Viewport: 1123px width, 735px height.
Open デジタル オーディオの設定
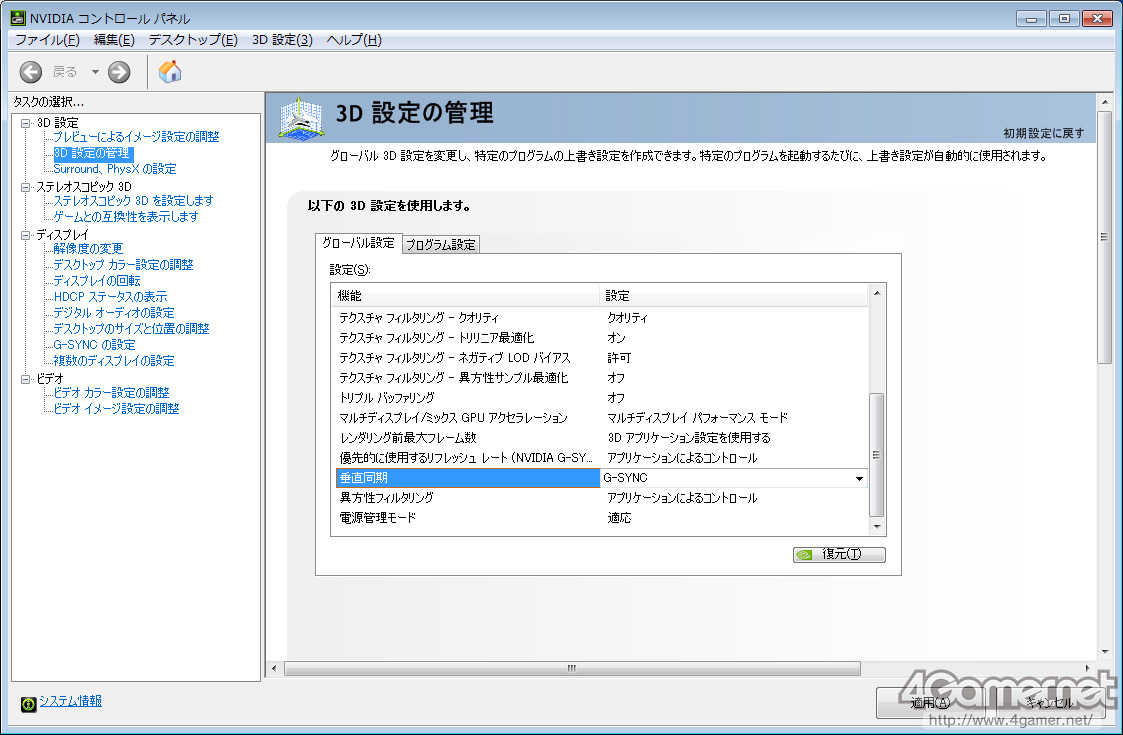(114, 312)
